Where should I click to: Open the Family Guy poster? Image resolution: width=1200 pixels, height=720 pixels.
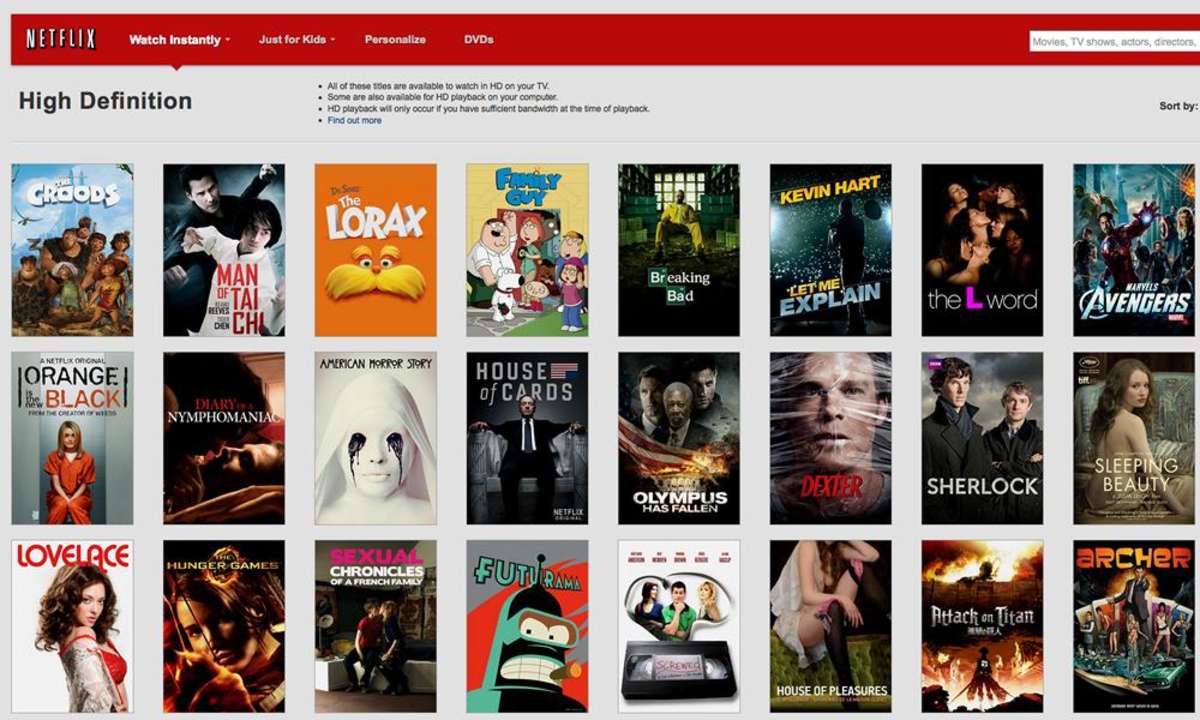click(x=527, y=250)
